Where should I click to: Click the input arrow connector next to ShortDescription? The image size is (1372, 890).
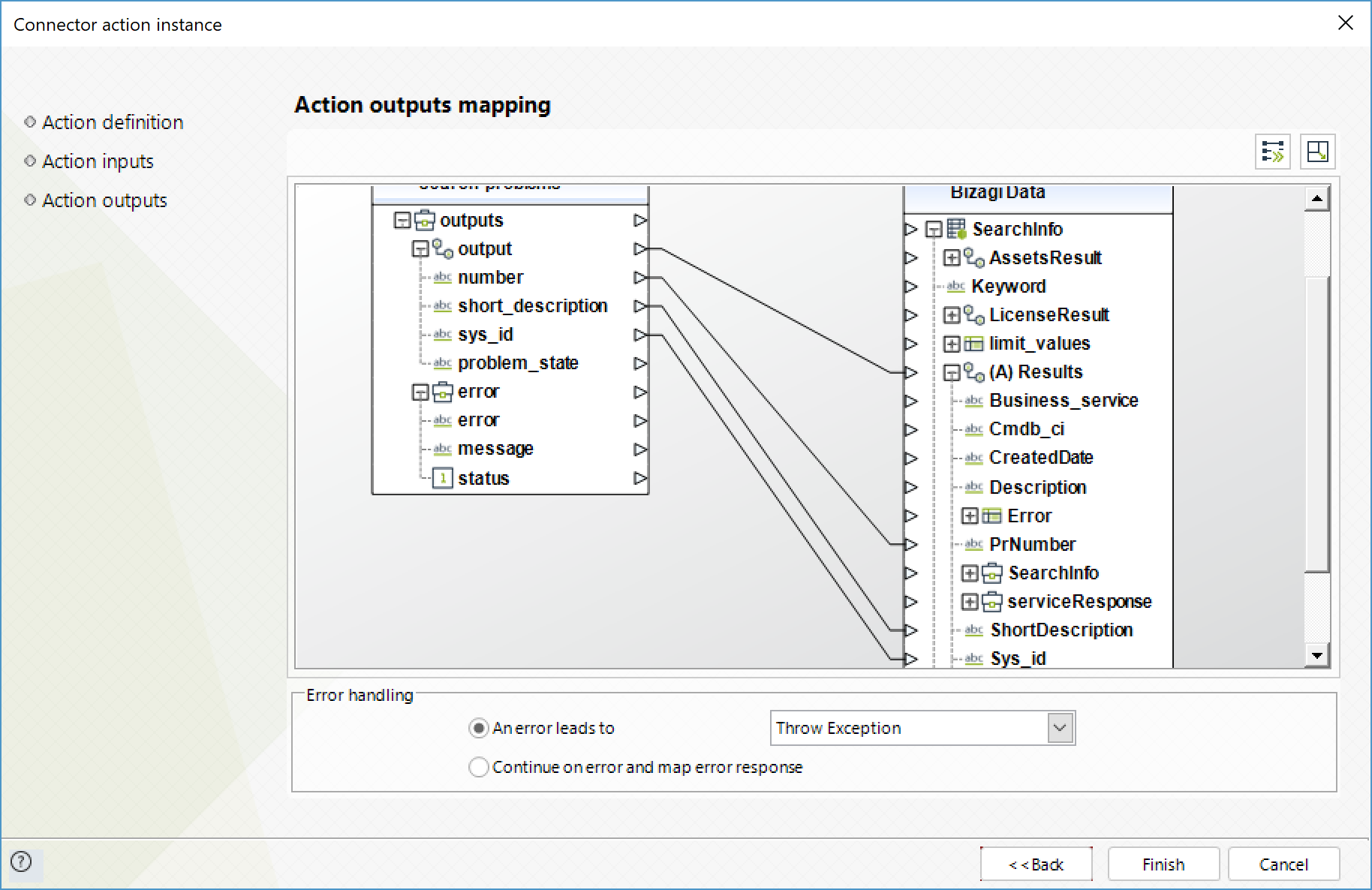pos(911,630)
